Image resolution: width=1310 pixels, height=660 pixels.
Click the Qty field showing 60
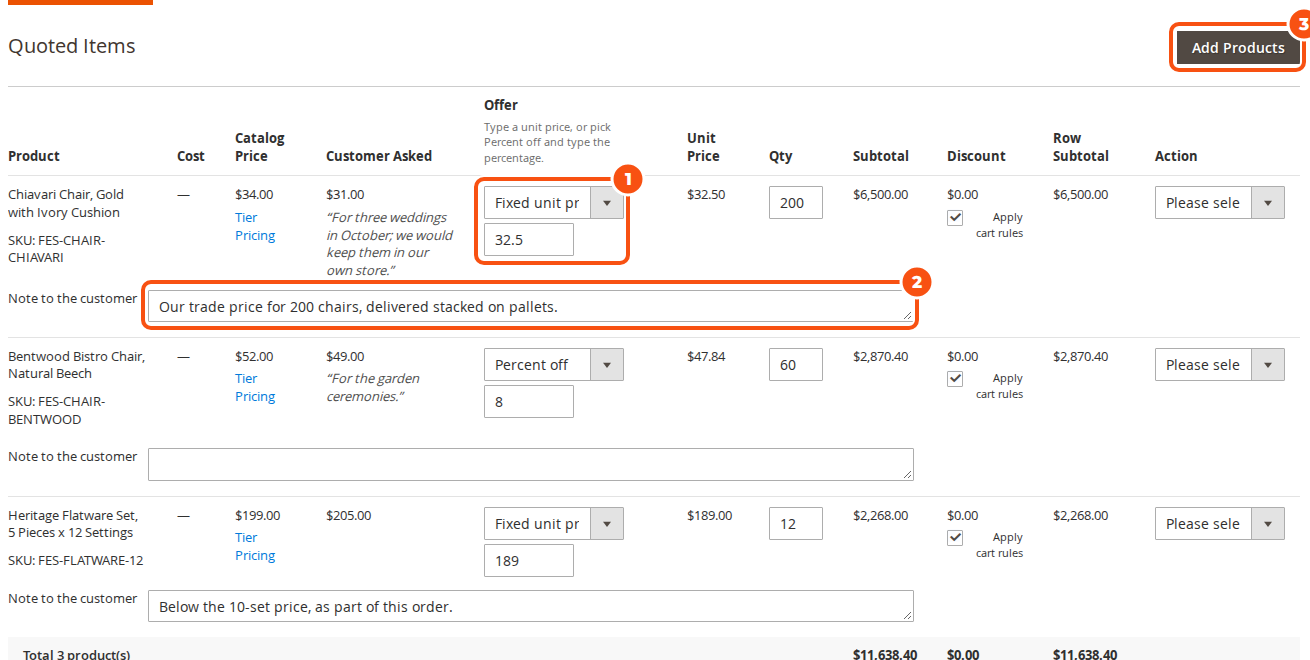tap(796, 365)
